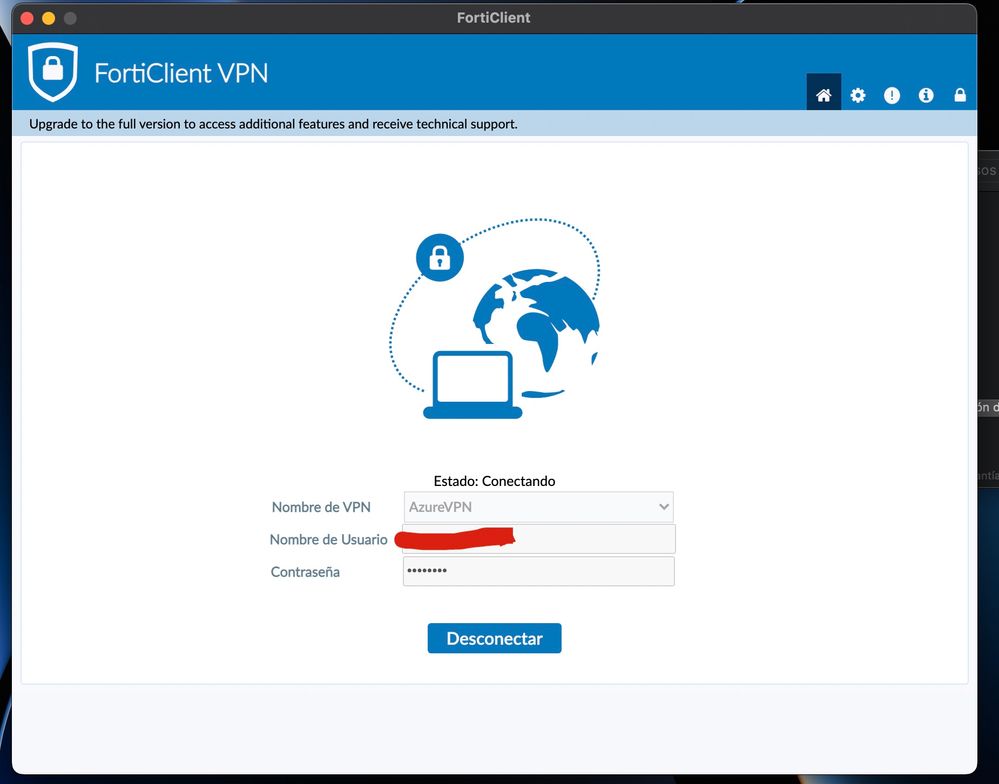Click the Nombre de Usuario label

pyautogui.click(x=328, y=539)
